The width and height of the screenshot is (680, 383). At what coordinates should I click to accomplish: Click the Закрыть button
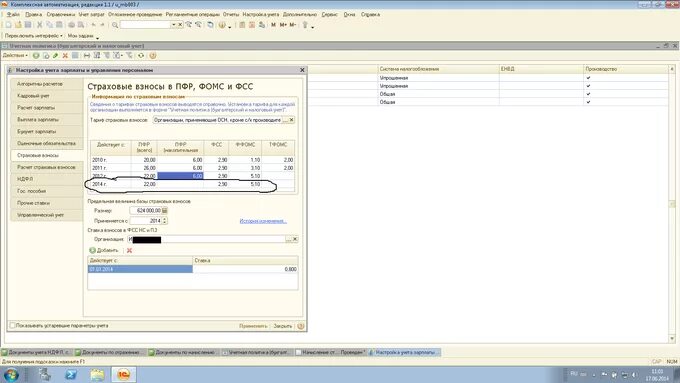pyautogui.click(x=282, y=326)
